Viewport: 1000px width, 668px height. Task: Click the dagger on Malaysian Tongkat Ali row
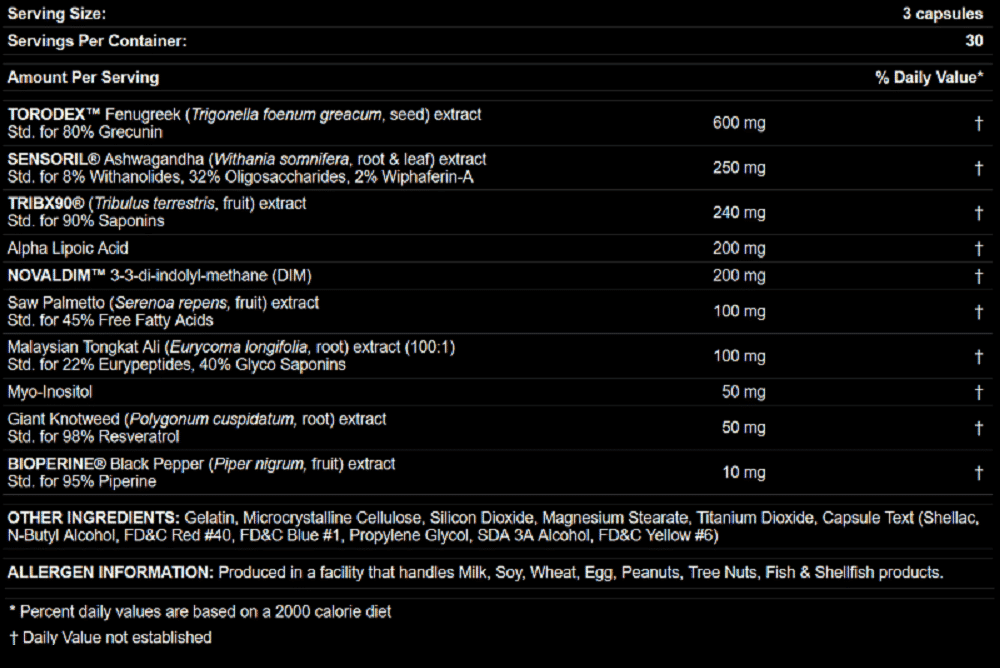click(978, 357)
